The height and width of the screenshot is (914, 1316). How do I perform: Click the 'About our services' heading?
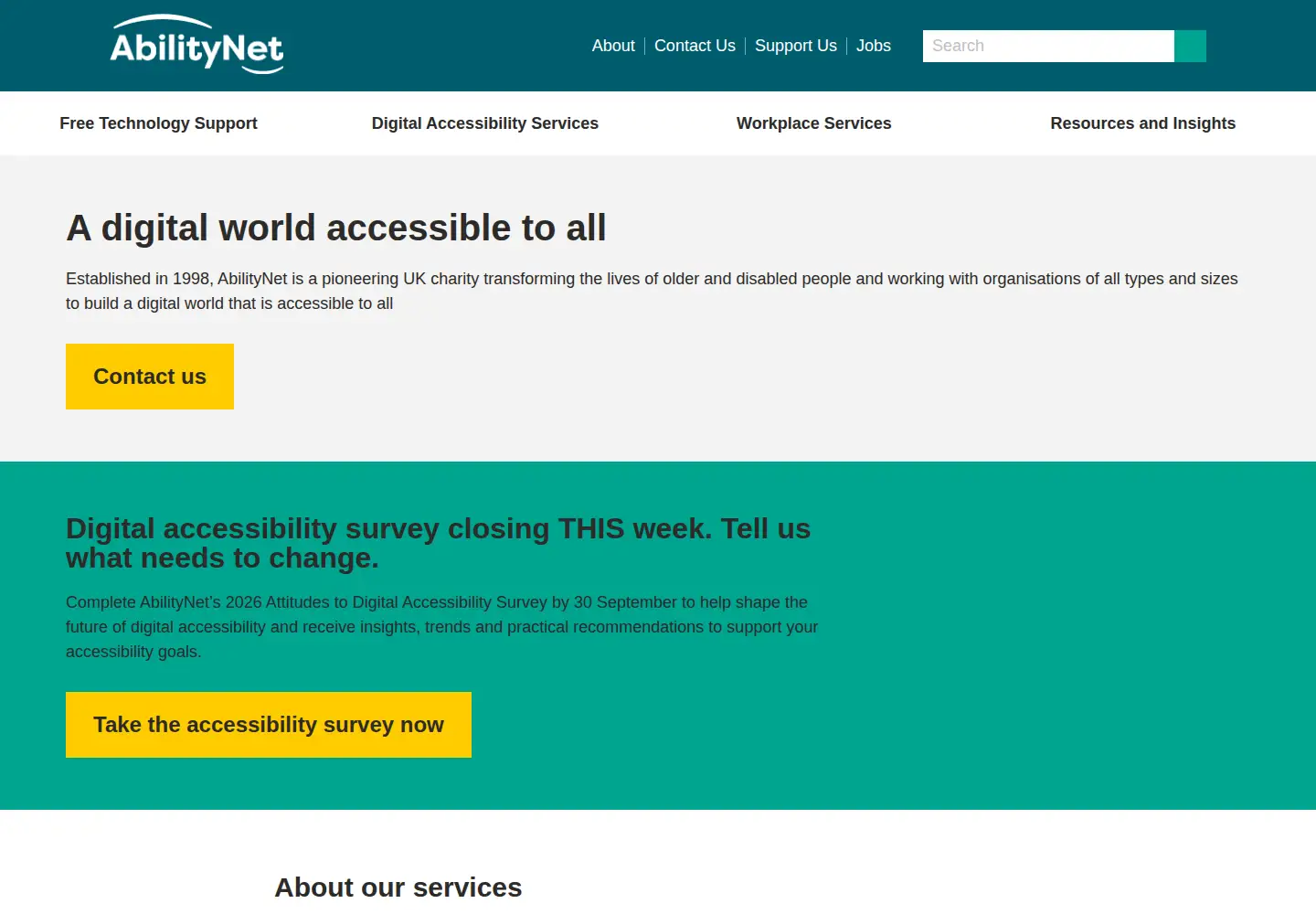pos(398,887)
